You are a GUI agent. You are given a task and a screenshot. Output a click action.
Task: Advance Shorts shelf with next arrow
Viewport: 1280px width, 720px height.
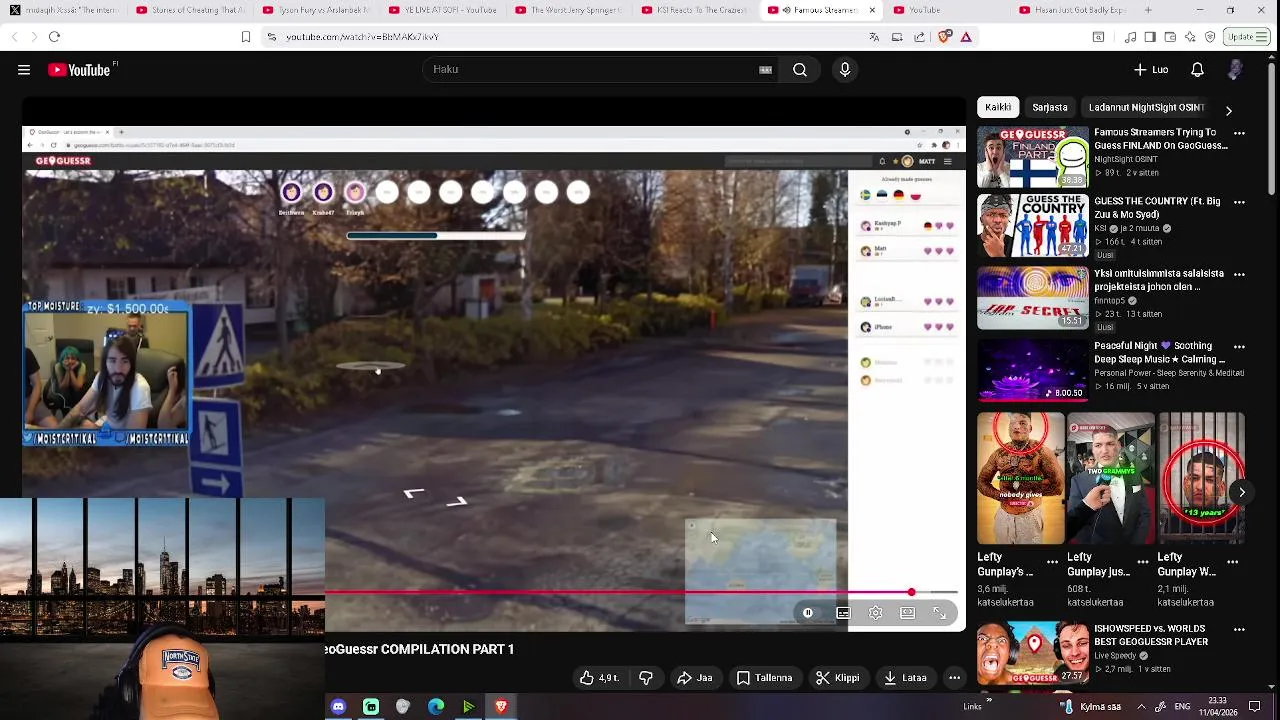[1241, 492]
